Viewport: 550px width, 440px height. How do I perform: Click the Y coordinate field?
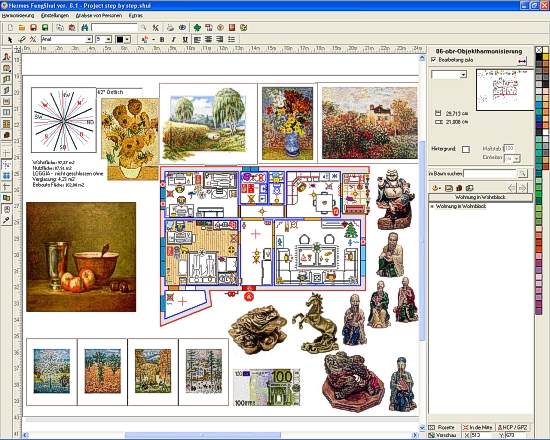tap(516, 435)
